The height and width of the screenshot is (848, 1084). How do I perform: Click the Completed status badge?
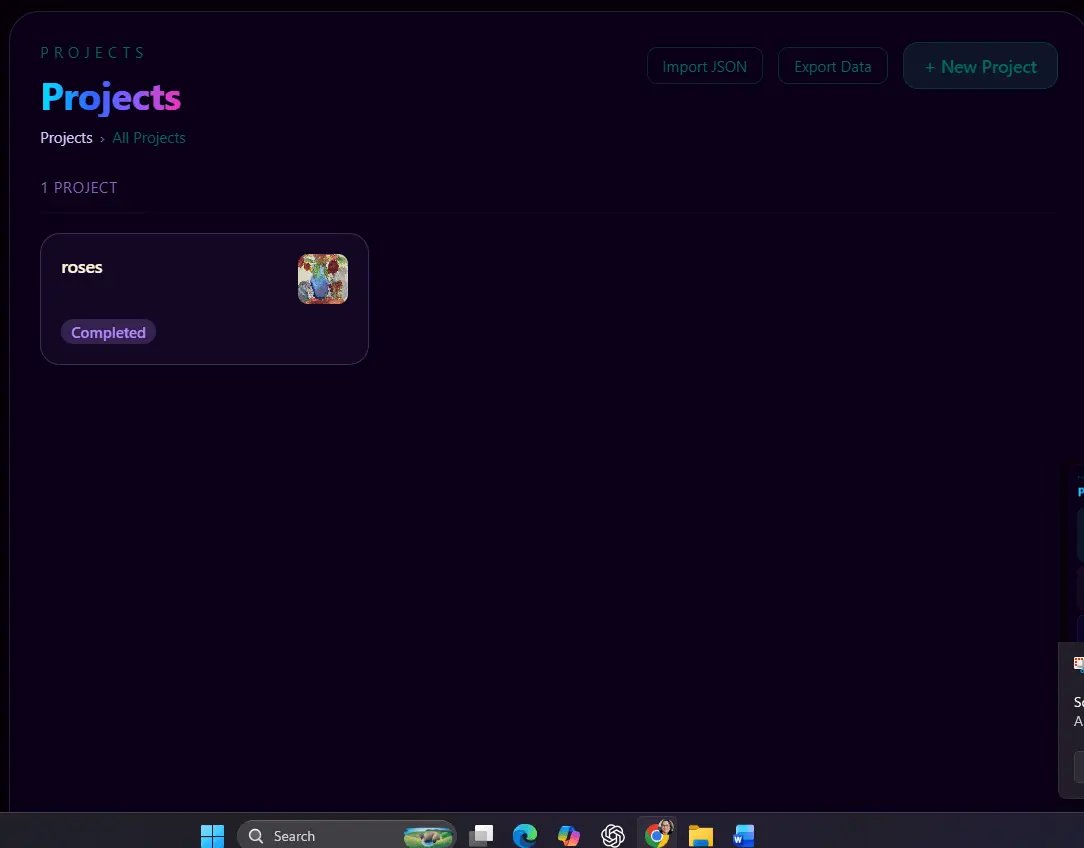[109, 332]
